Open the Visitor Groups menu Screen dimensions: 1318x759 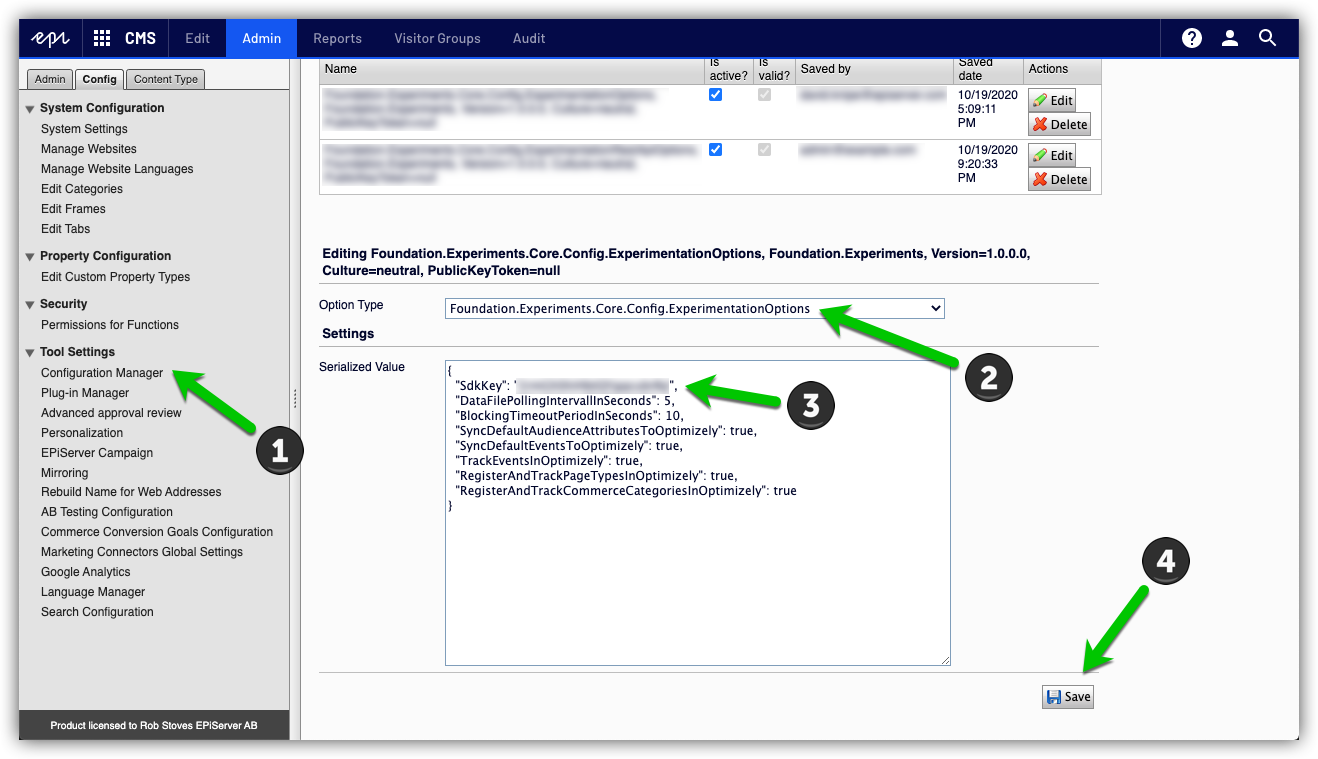[x=437, y=38]
